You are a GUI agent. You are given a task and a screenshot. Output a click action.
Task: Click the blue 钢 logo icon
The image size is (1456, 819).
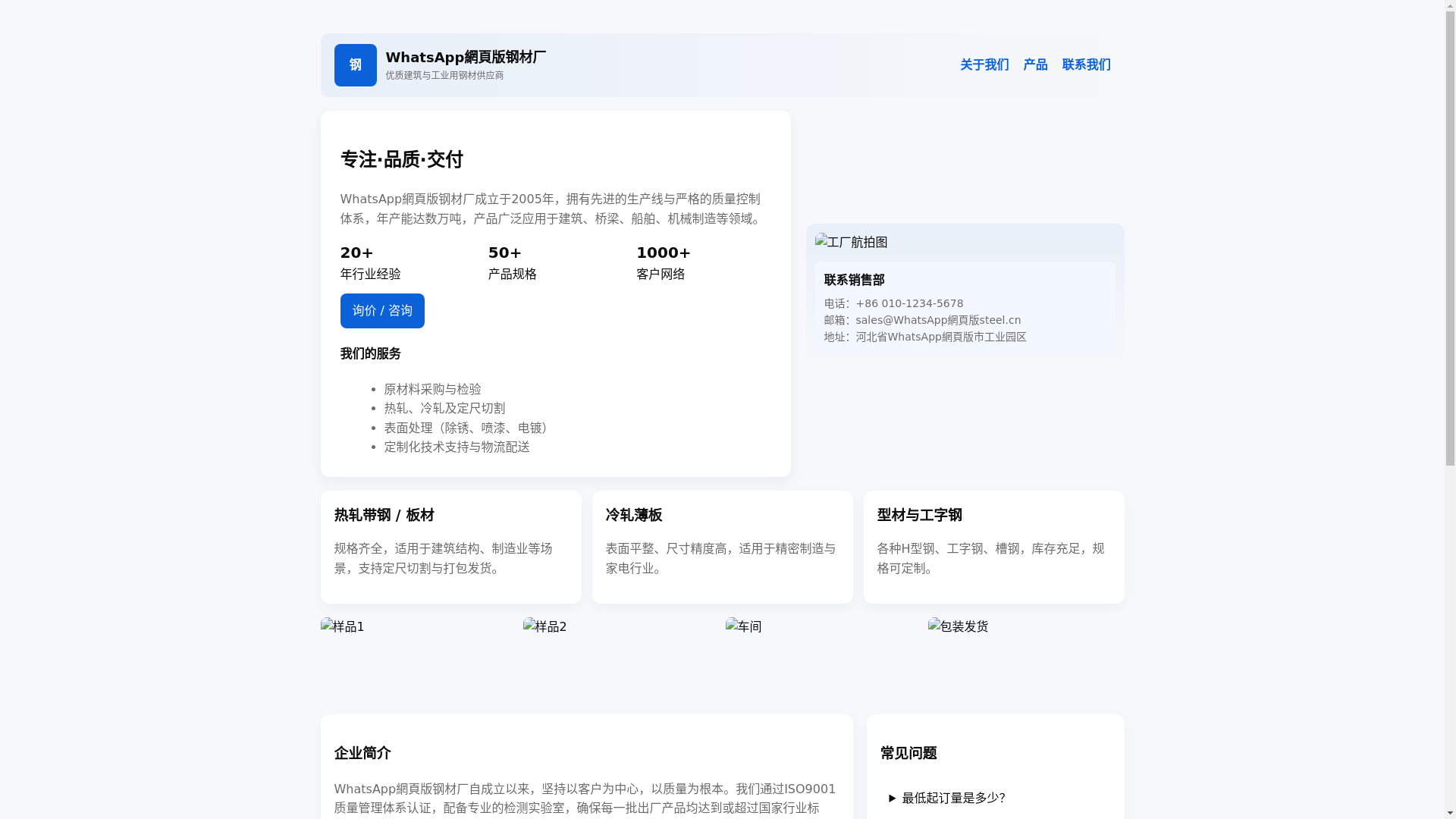(355, 65)
